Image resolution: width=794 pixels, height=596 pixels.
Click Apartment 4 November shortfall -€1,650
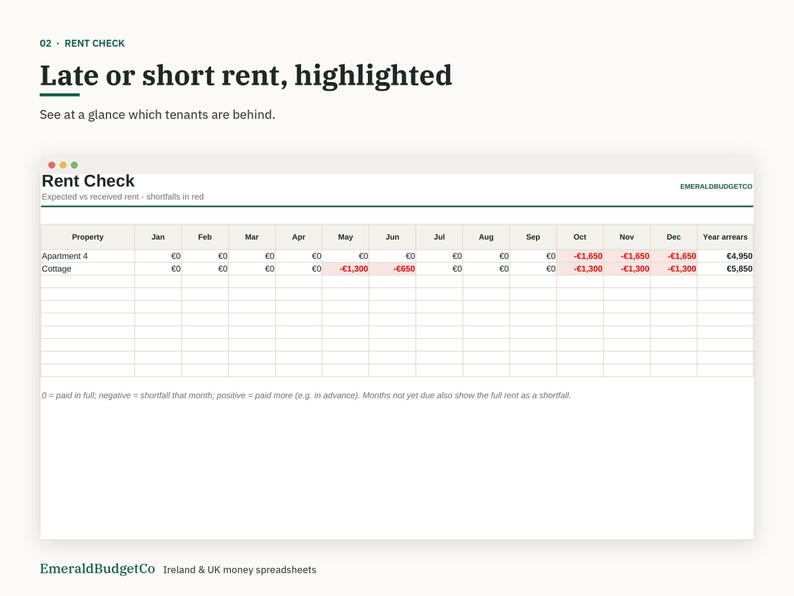(627, 256)
